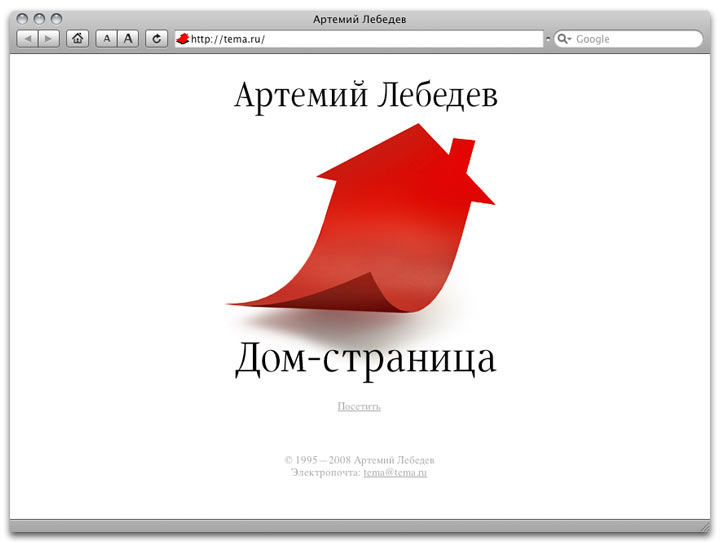Minimize the window with the middle title-bar button

tap(40, 19)
